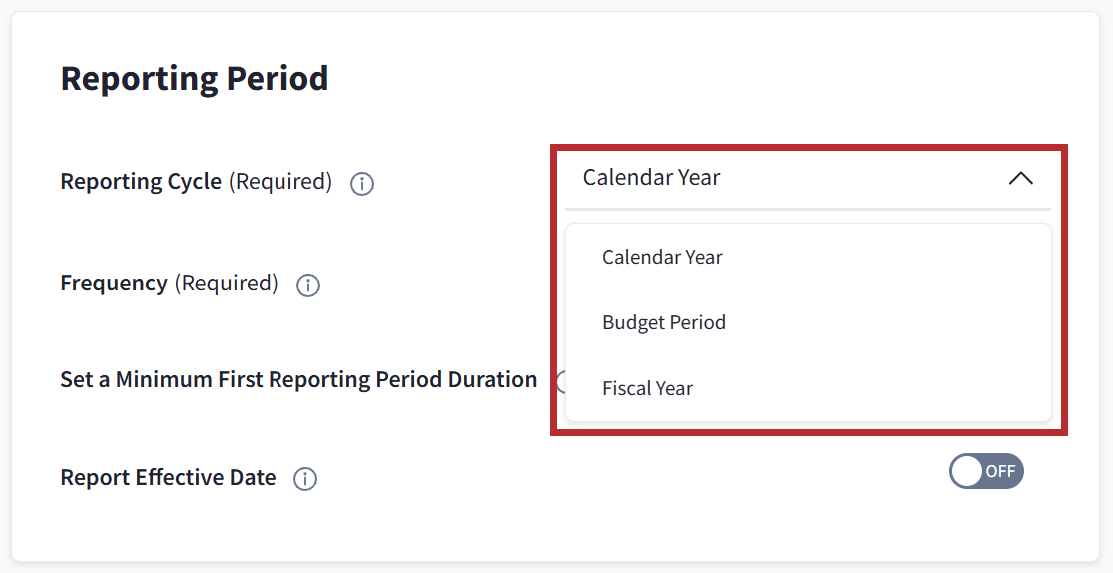
Task: Click the white knob of the OFF toggle
Action: click(967, 471)
